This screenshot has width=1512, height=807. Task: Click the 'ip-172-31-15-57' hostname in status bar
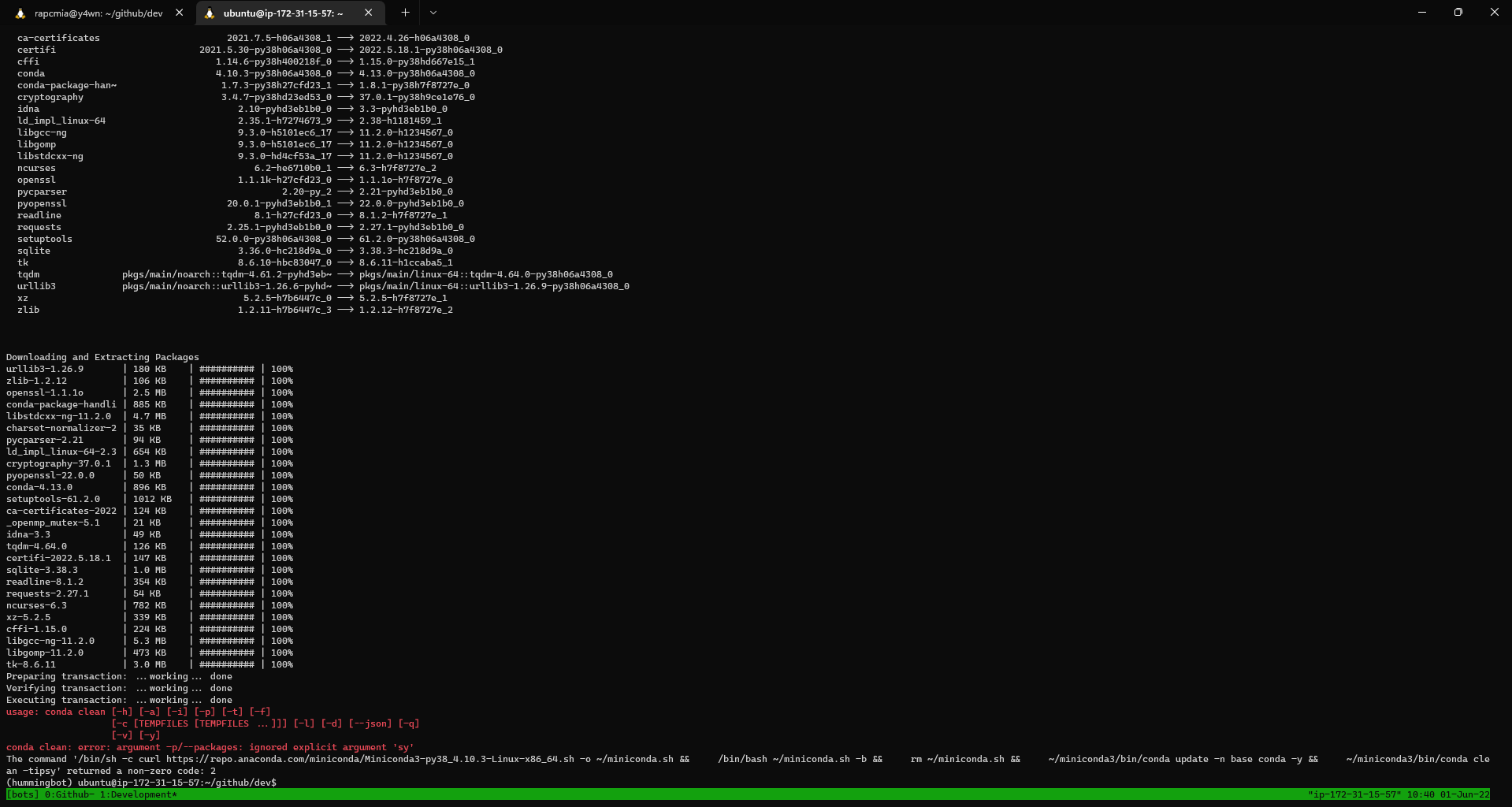point(1354,794)
